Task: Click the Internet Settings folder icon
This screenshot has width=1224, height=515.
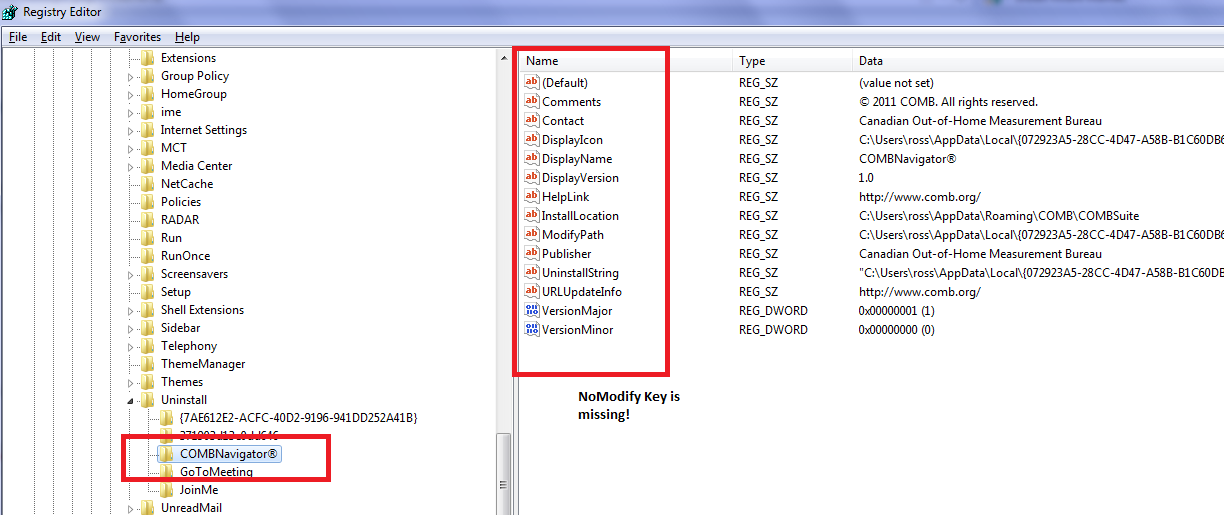Action: 148,130
